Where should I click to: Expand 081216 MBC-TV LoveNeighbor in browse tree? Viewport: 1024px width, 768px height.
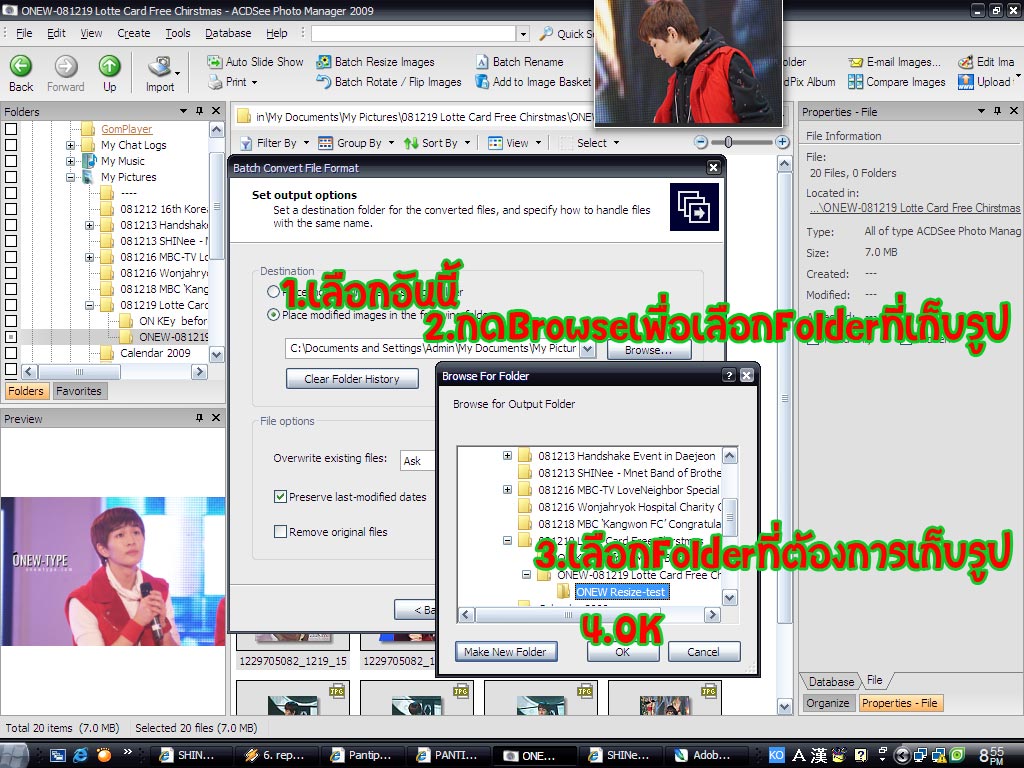(507, 489)
